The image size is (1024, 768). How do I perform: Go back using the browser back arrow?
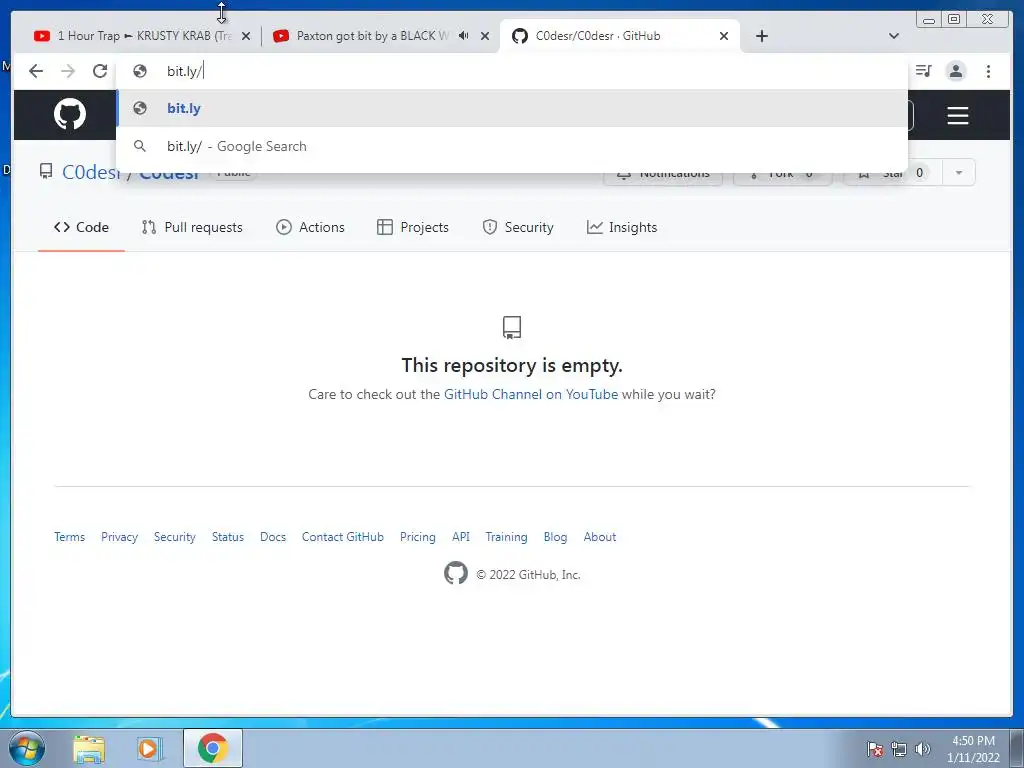tap(36, 71)
